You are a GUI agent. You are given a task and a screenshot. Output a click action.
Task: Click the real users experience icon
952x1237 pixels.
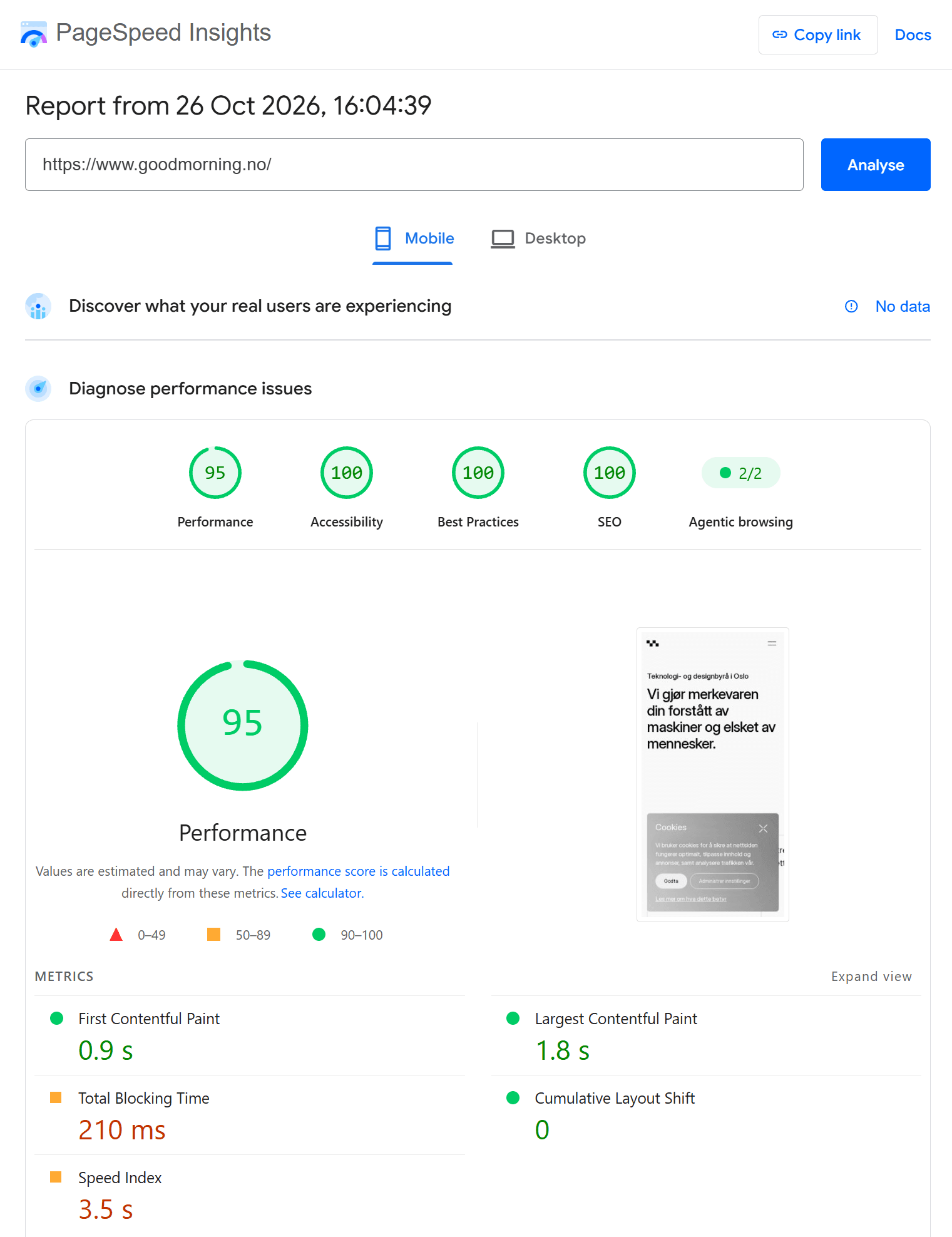click(38, 306)
